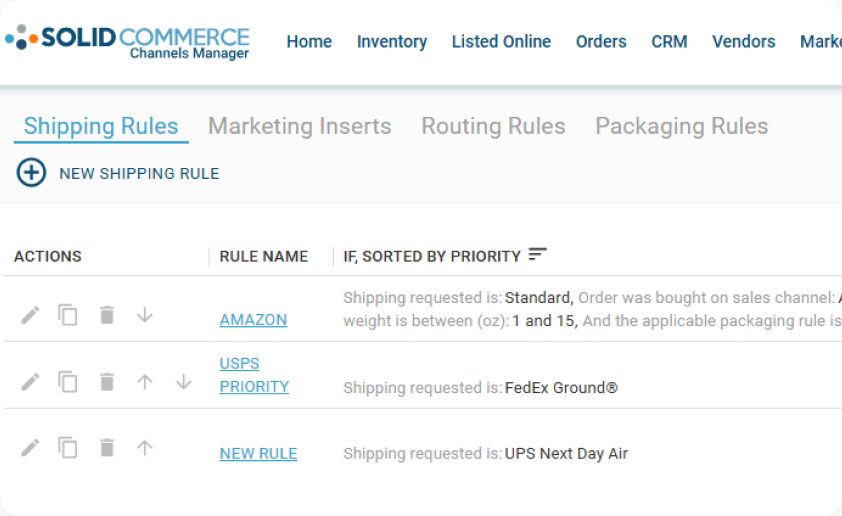This screenshot has height=516, width=842.
Task: Open the Packaging Rules tab
Action: tap(681, 126)
